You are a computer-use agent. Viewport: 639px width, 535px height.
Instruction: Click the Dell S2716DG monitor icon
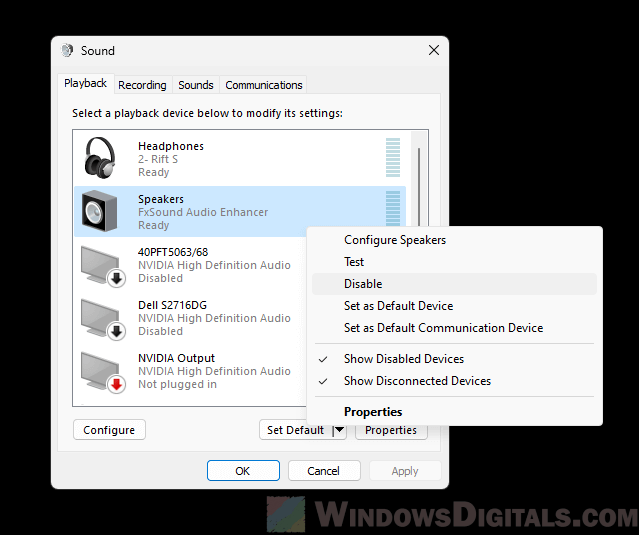102,319
